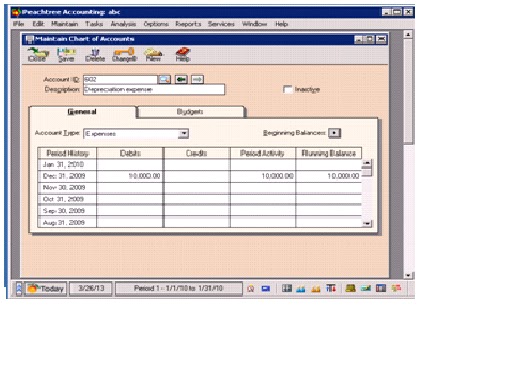Select the Jan 31, 2010 row

(200, 165)
